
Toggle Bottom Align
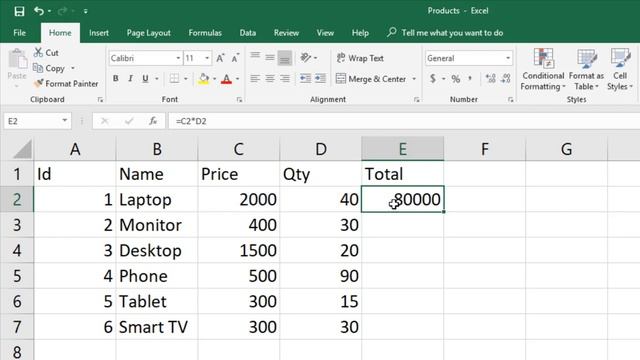tap(285, 57)
